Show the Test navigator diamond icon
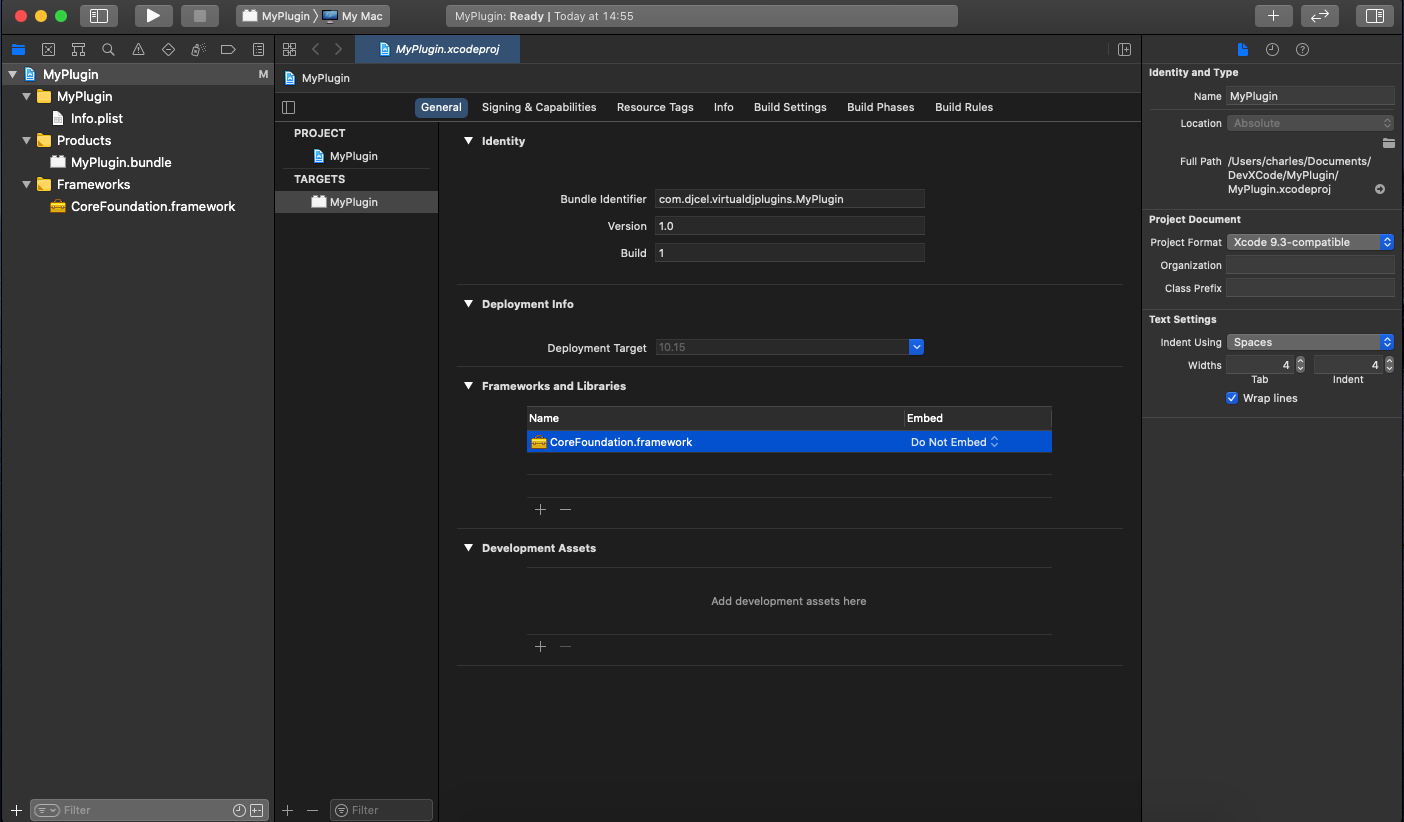1404x822 pixels. click(x=168, y=49)
